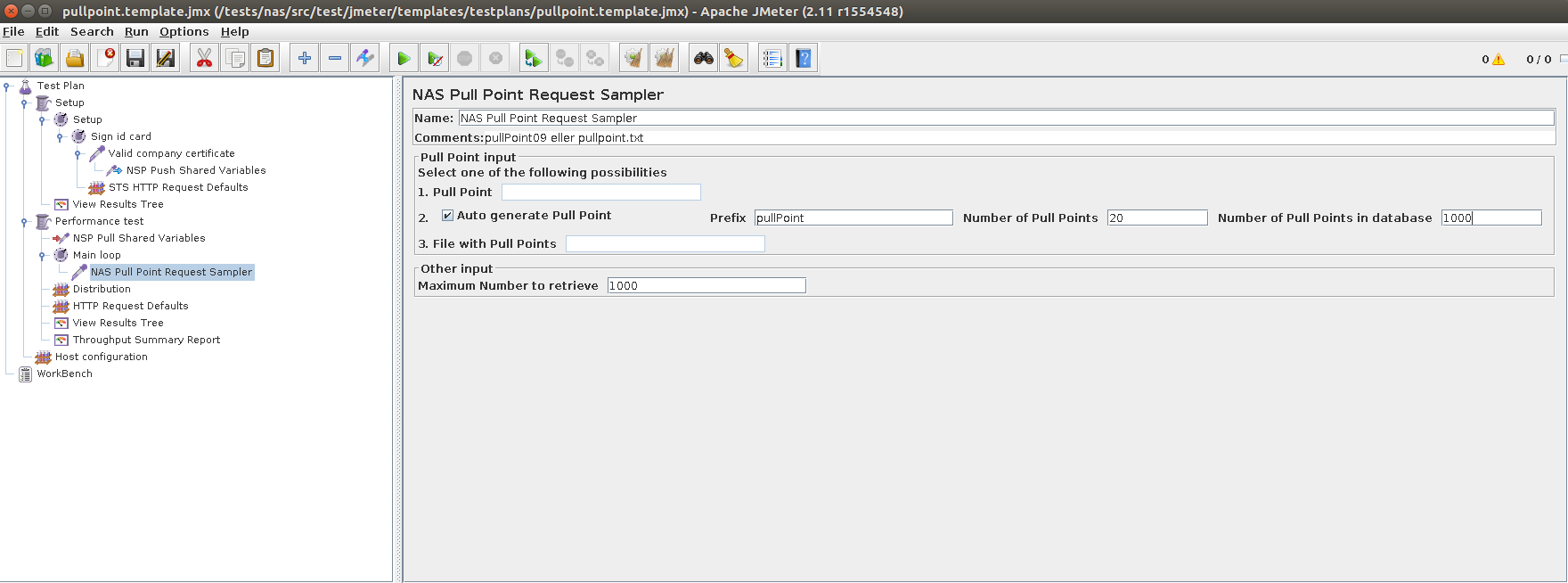The image size is (1568, 583).
Task: Click the Reset Search broom icon
Action: [734, 59]
